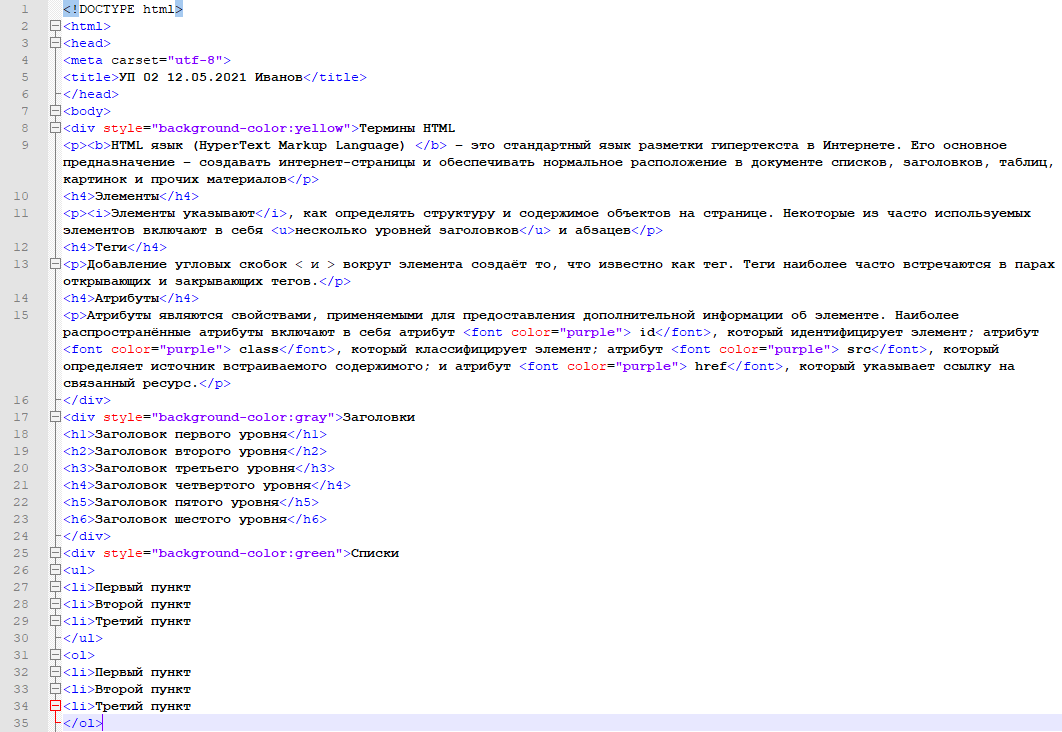Collapse the <ol> fold marker on line 31
1062x732 pixels.
click(x=56, y=655)
